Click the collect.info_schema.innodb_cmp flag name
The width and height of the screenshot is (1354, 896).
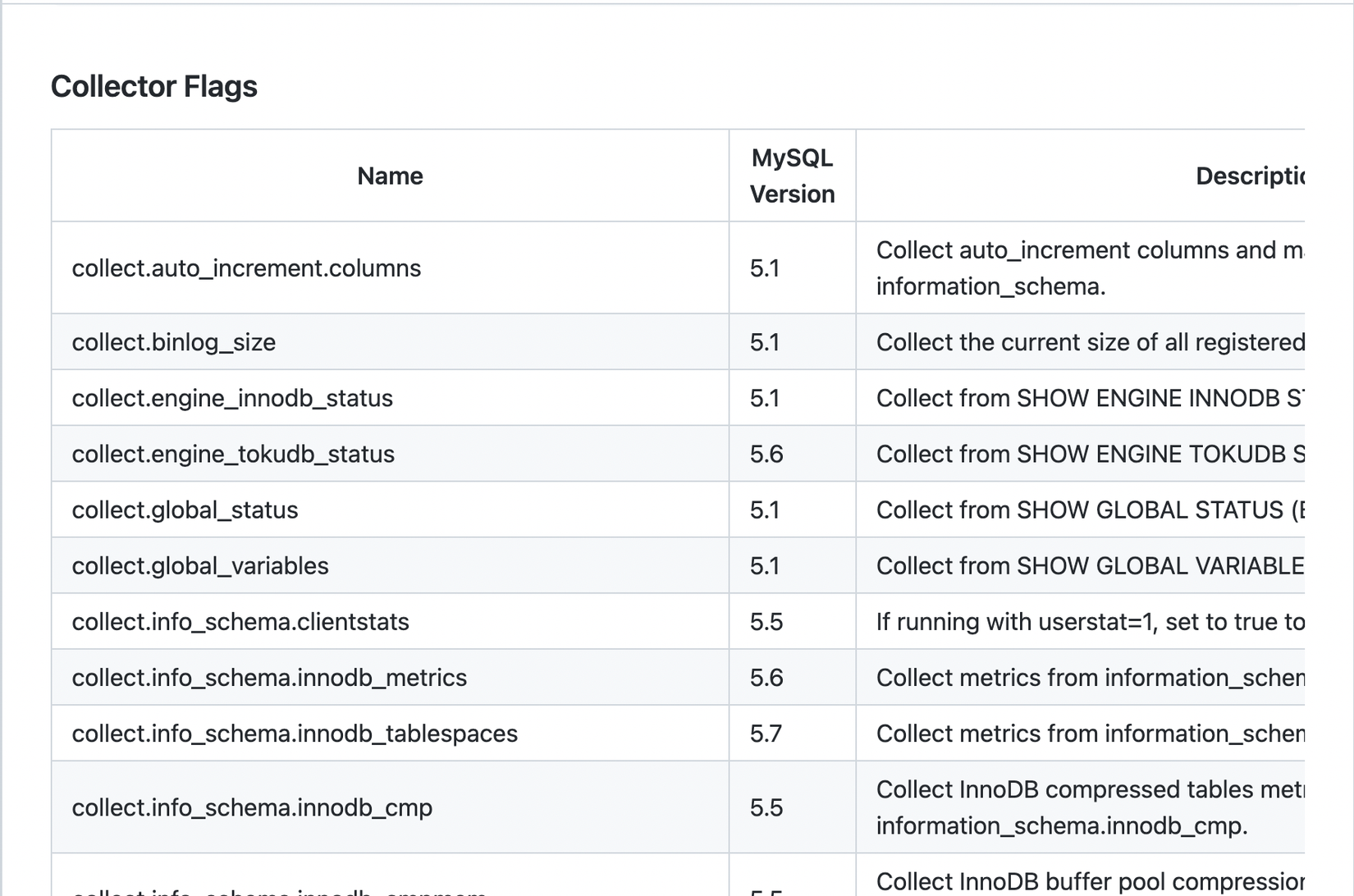pyautogui.click(x=252, y=807)
